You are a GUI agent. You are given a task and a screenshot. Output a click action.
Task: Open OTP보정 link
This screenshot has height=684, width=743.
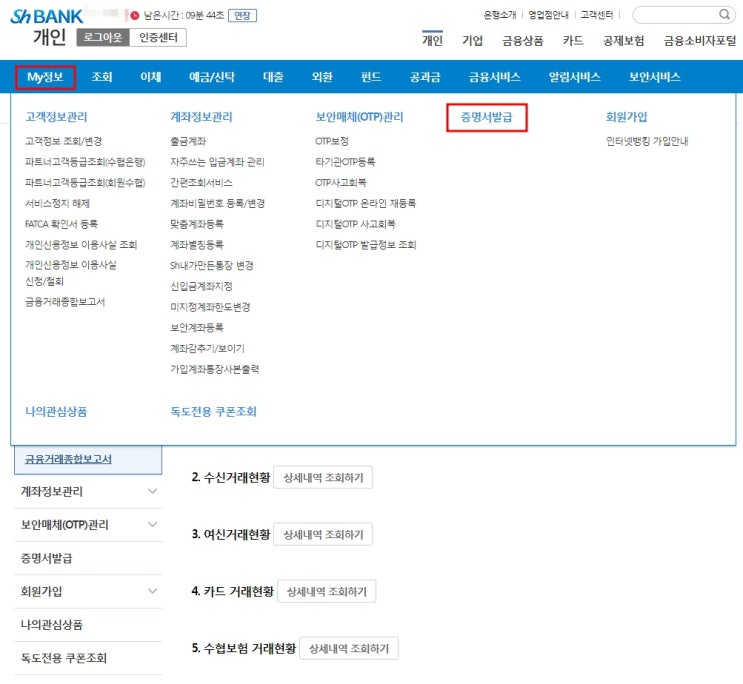(332, 141)
